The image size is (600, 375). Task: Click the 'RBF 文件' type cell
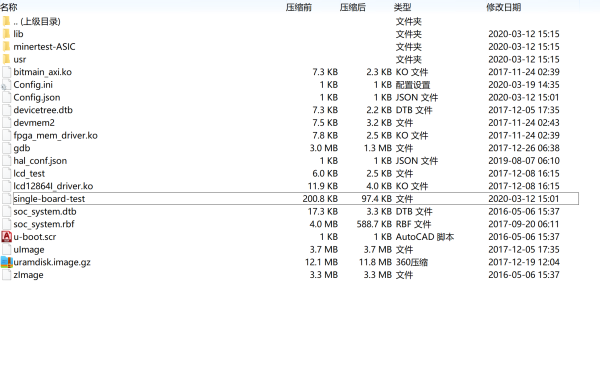[x=413, y=224]
